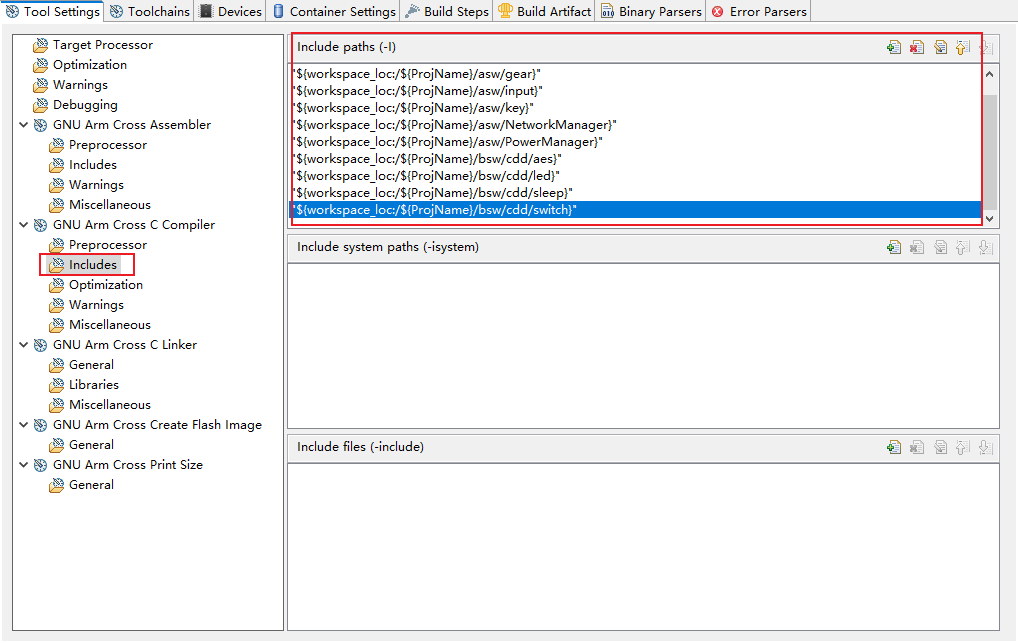
Task: Edit selected include path (-I)
Action: (940, 47)
